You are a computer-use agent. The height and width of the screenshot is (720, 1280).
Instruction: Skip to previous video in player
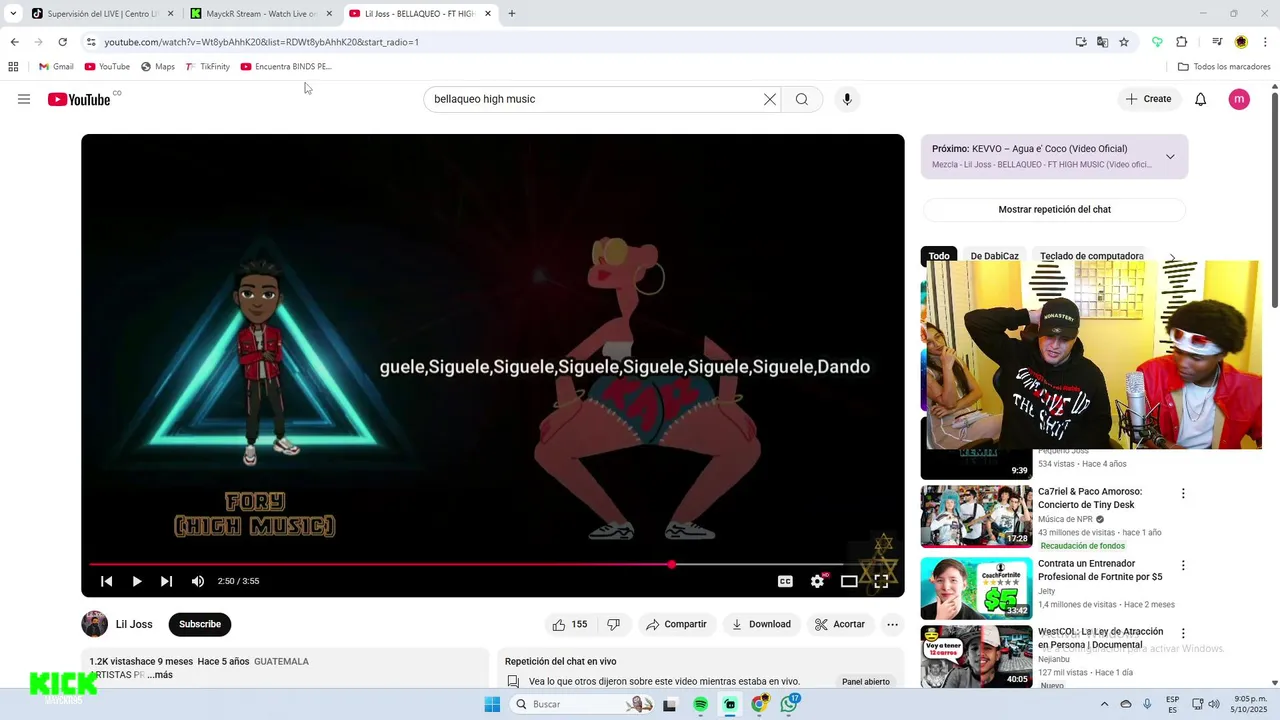tap(106, 581)
